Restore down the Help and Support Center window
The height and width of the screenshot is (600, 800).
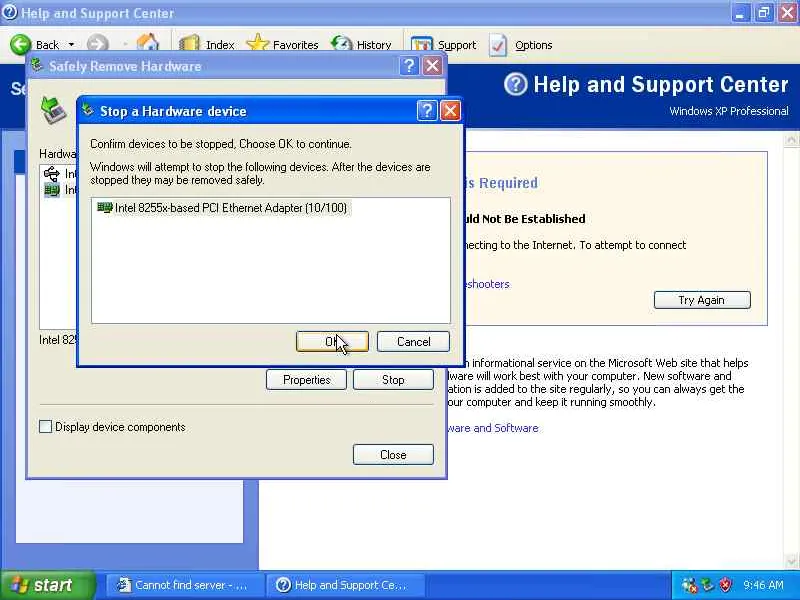click(x=763, y=13)
